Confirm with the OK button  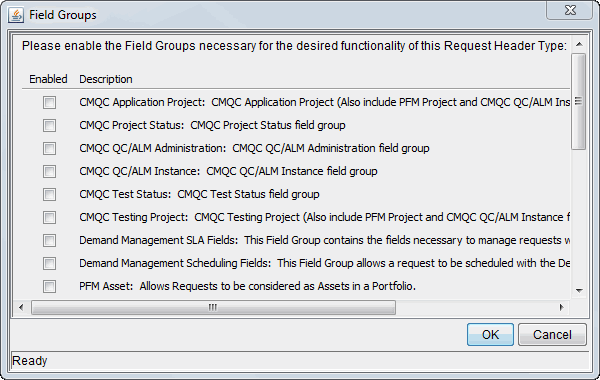pyautogui.click(x=490, y=334)
